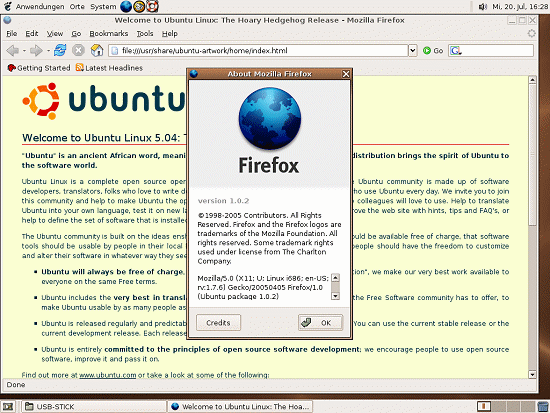Click the Firefox globe logo in dialog
Image resolution: width=550 pixels, height=413 pixels.
(269, 118)
